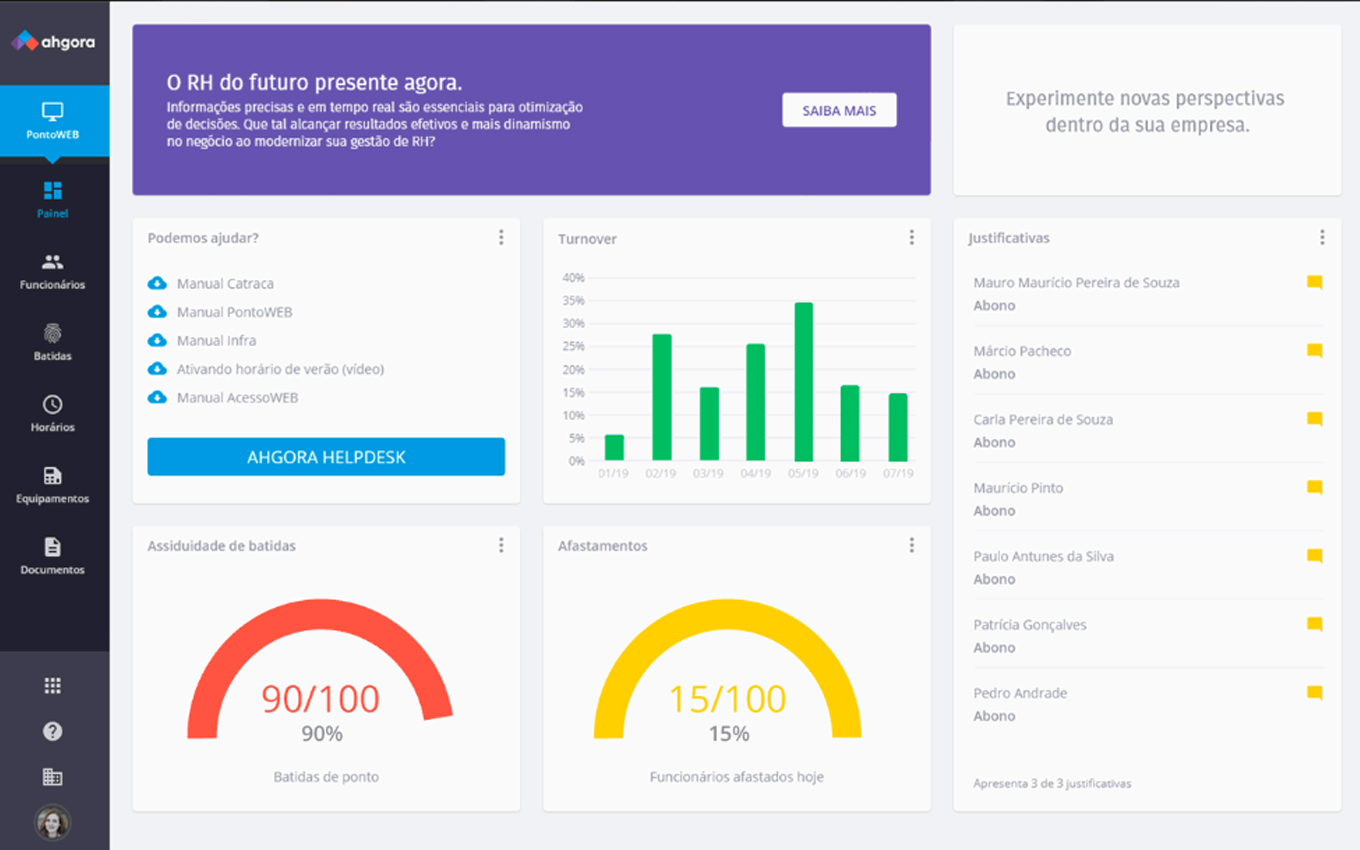Select the PontoWEB module tab
Image resolution: width=1360 pixels, height=850 pixels.
[53, 120]
